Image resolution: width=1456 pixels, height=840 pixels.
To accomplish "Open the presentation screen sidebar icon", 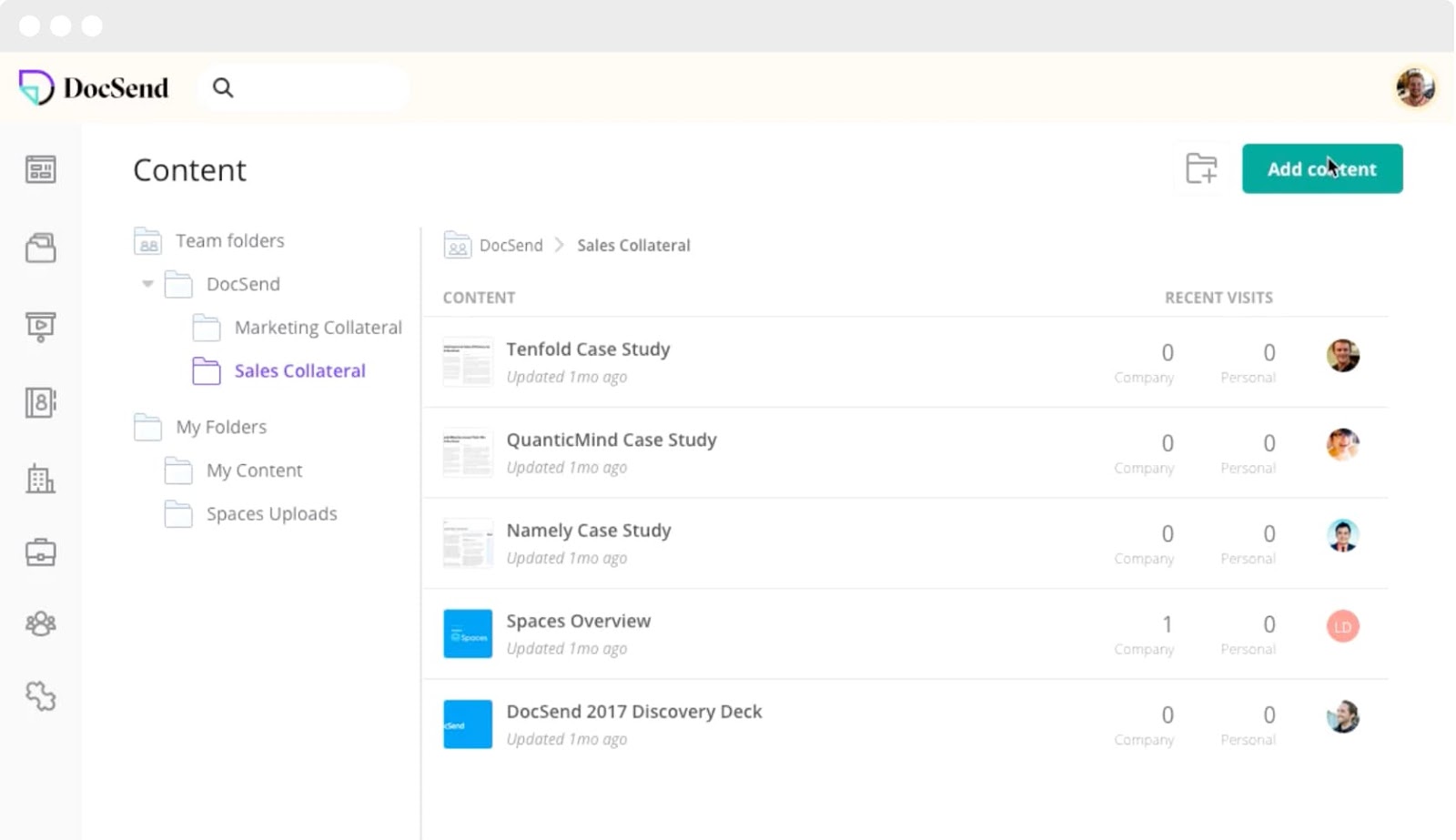I will tap(40, 326).
